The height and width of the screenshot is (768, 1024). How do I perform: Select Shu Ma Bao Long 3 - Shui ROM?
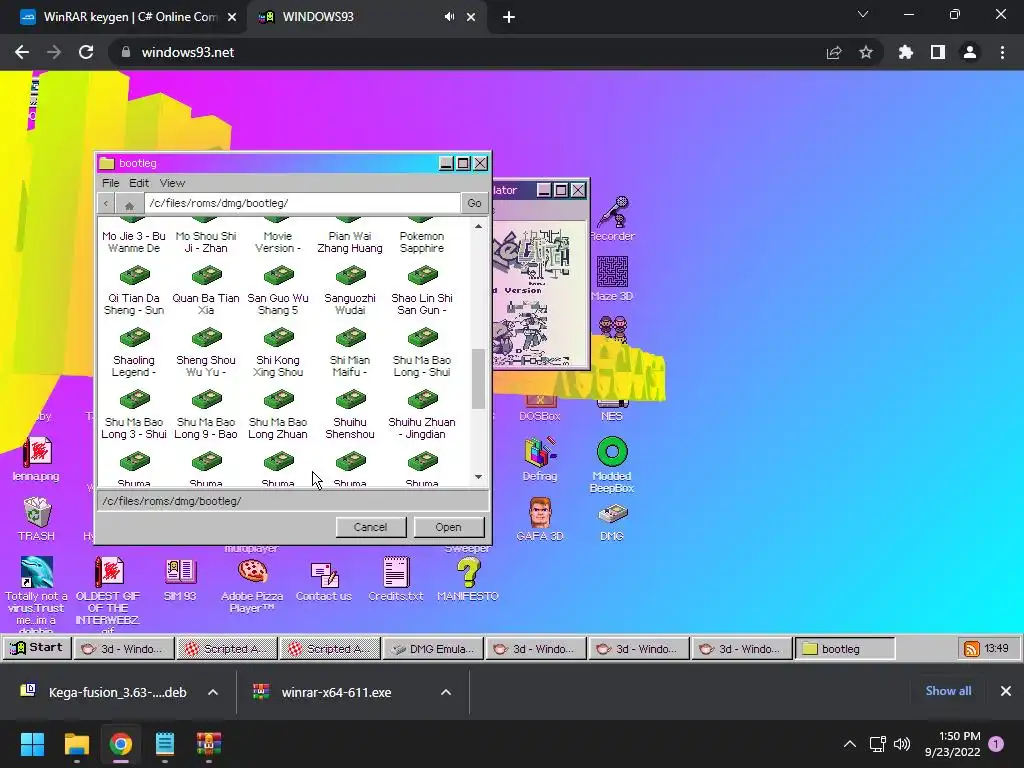point(134,414)
